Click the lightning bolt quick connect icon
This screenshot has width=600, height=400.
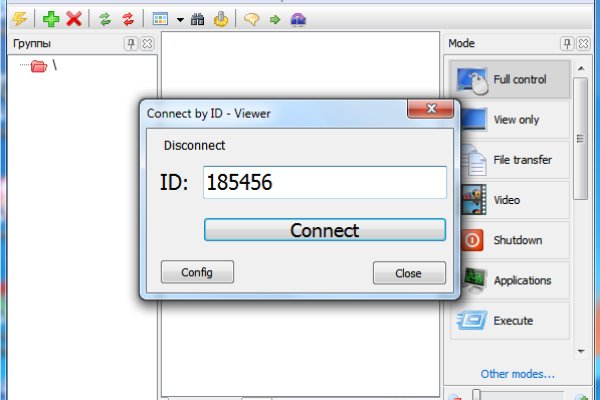tap(20, 19)
